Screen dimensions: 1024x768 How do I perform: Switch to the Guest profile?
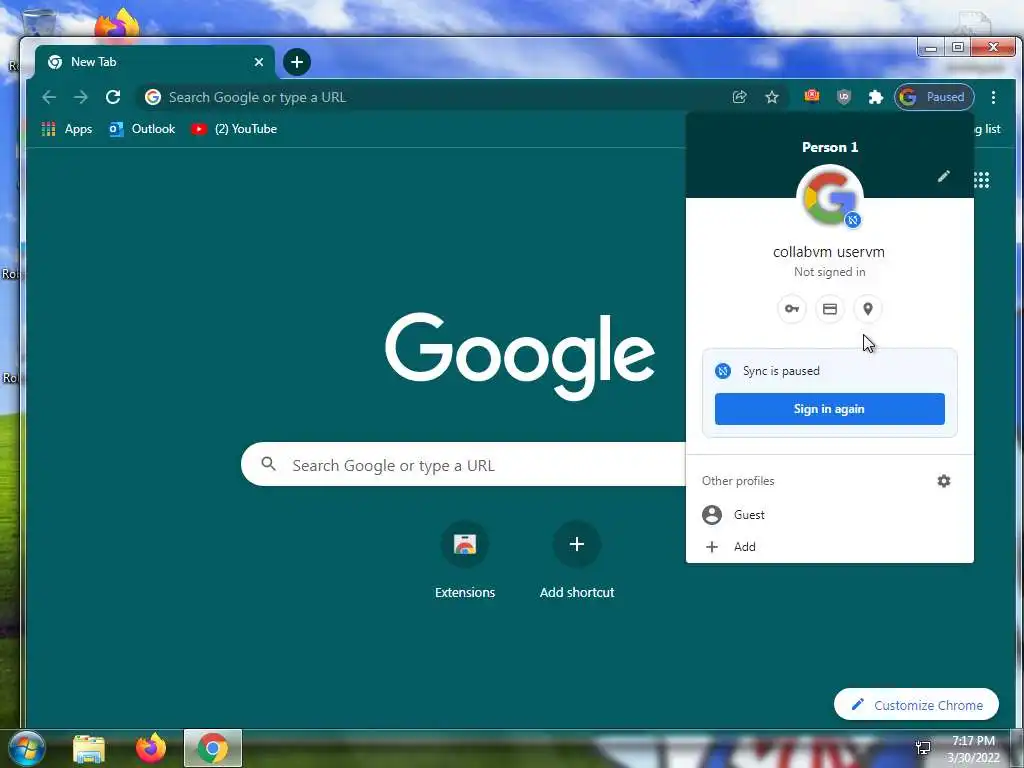tap(829, 515)
